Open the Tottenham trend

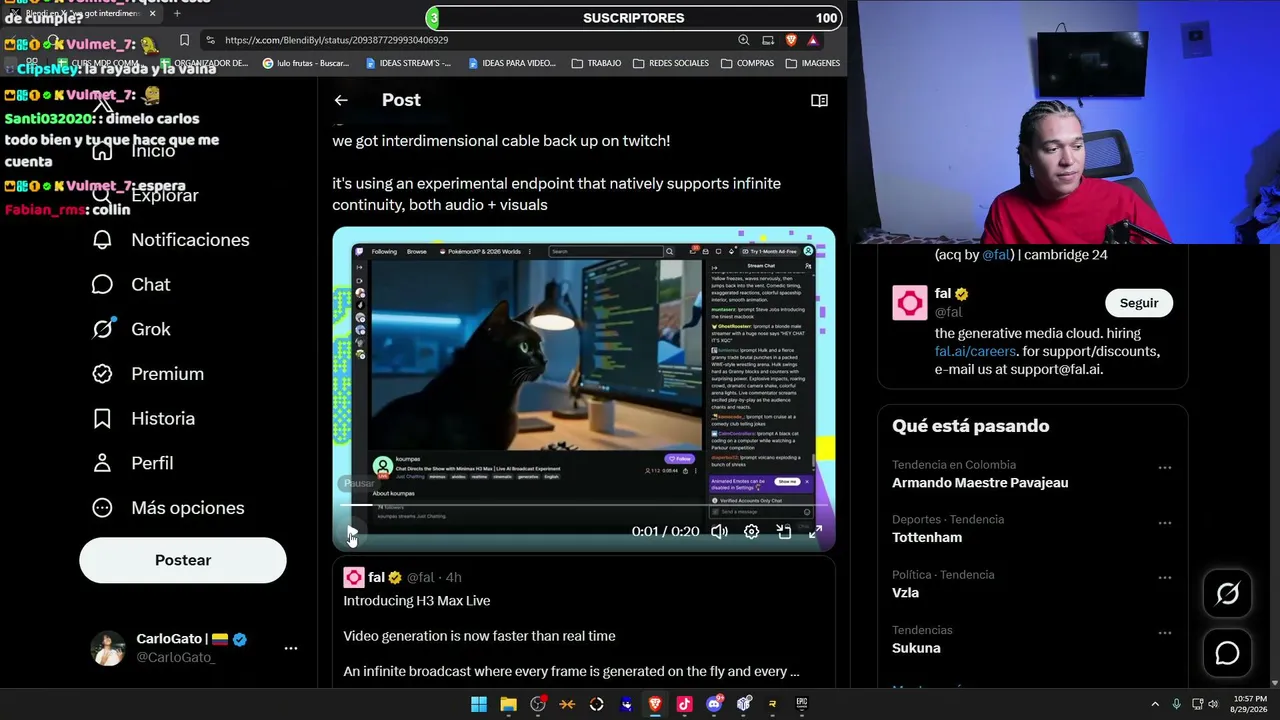(927, 538)
